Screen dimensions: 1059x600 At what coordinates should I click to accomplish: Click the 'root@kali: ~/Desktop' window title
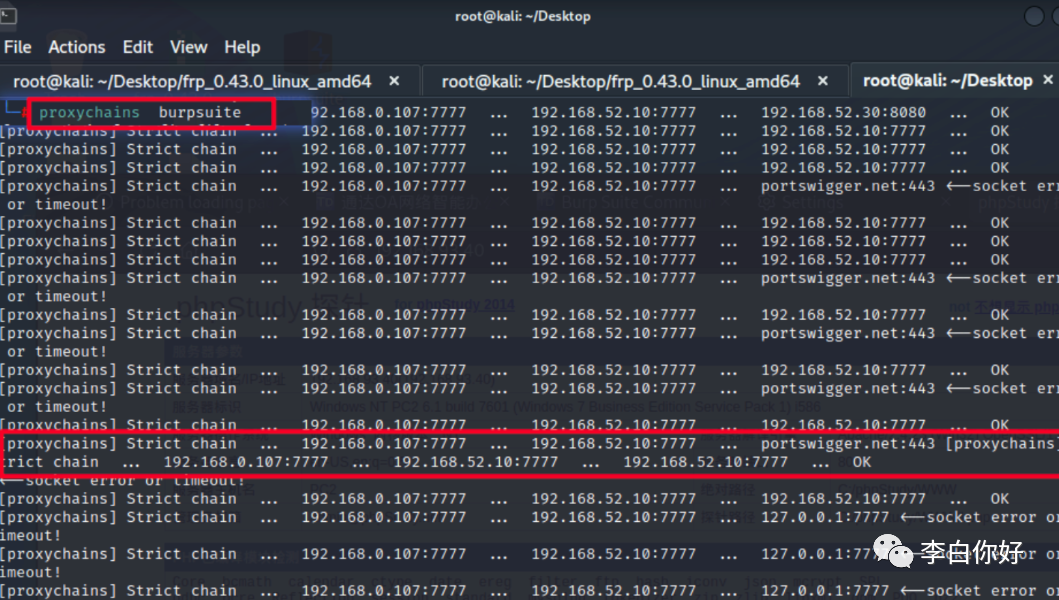tap(523, 16)
